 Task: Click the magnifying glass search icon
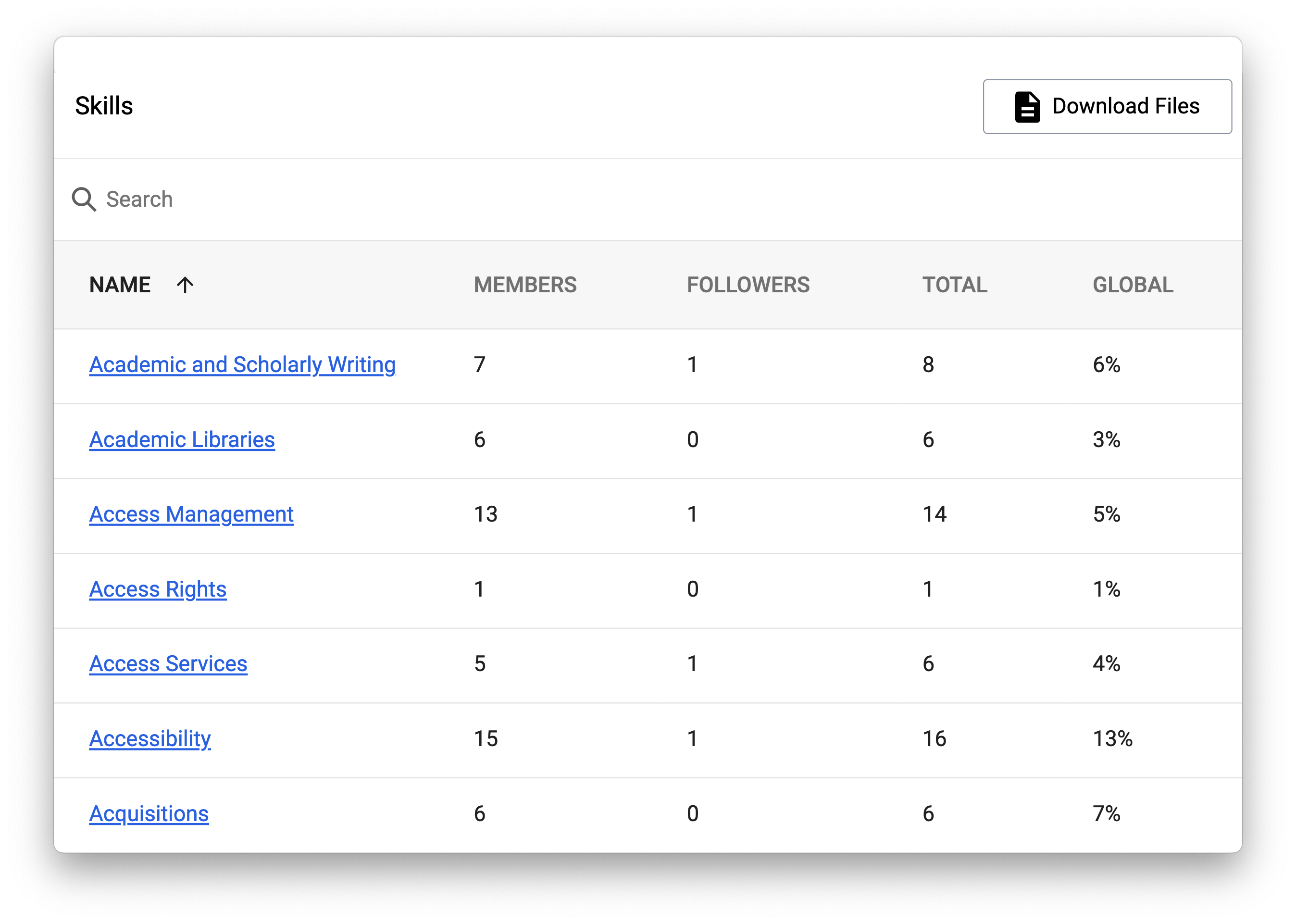click(x=84, y=199)
